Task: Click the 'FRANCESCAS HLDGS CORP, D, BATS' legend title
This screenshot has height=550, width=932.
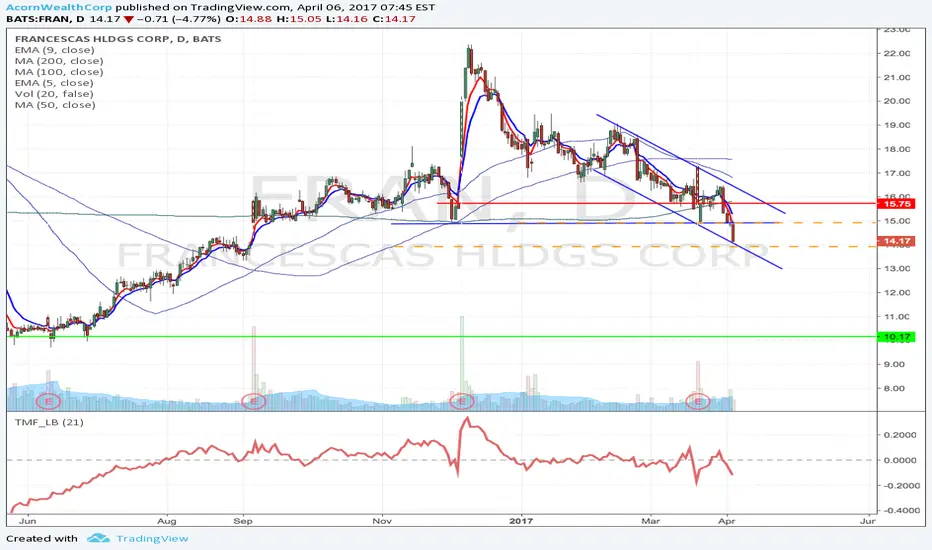Action: click(x=118, y=39)
